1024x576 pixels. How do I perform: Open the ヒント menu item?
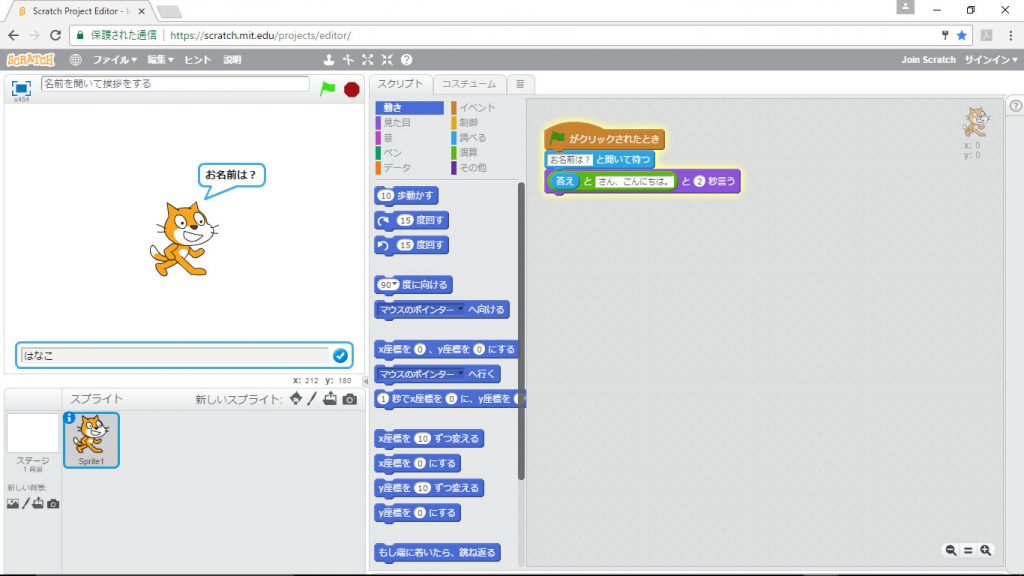click(x=197, y=59)
